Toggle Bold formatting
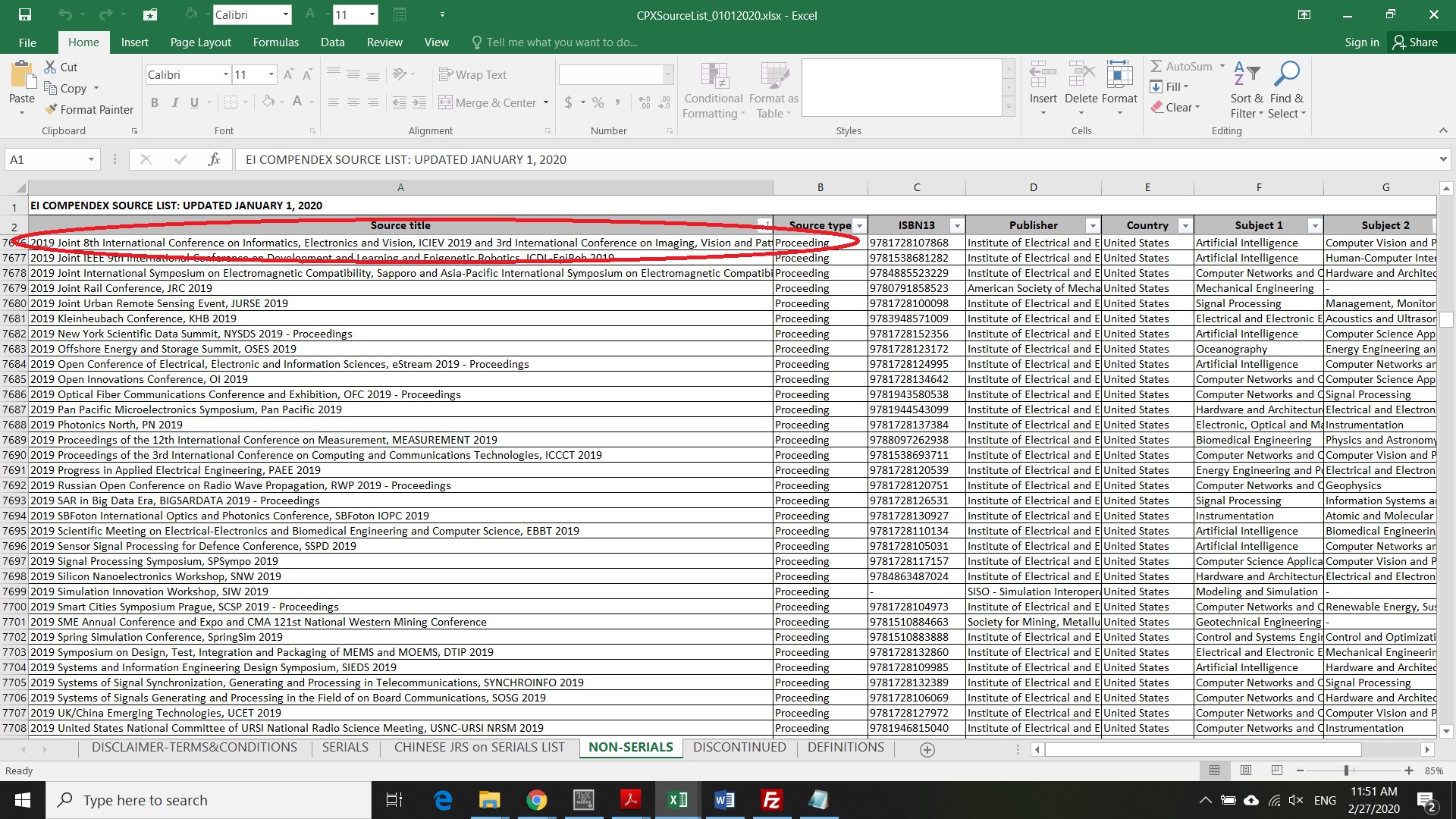Image resolution: width=1456 pixels, height=819 pixels. [x=155, y=102]
